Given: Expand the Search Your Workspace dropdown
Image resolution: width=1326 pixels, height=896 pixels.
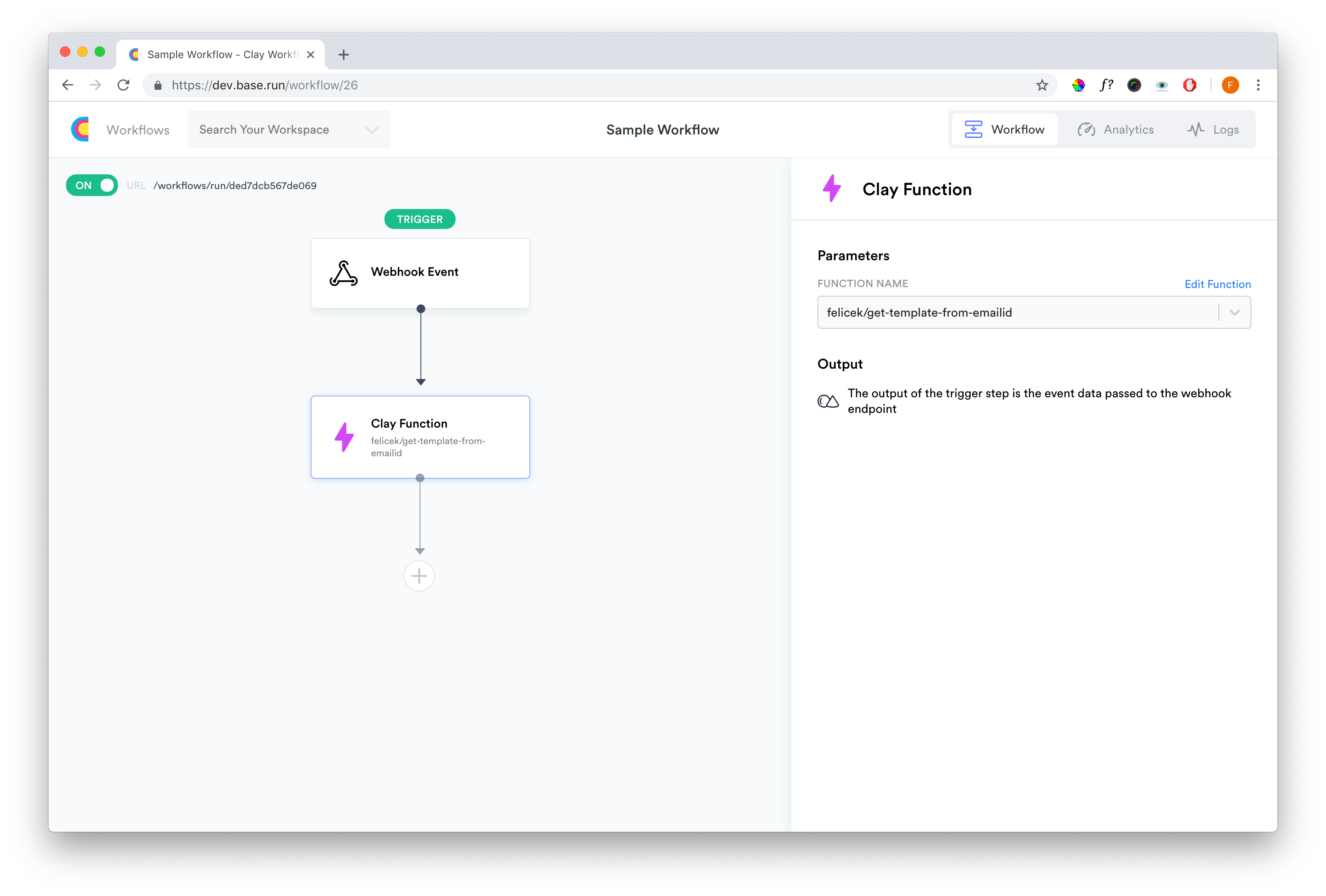Looking at the screenshot, I should pyautogui.click(x=371, y=130).
